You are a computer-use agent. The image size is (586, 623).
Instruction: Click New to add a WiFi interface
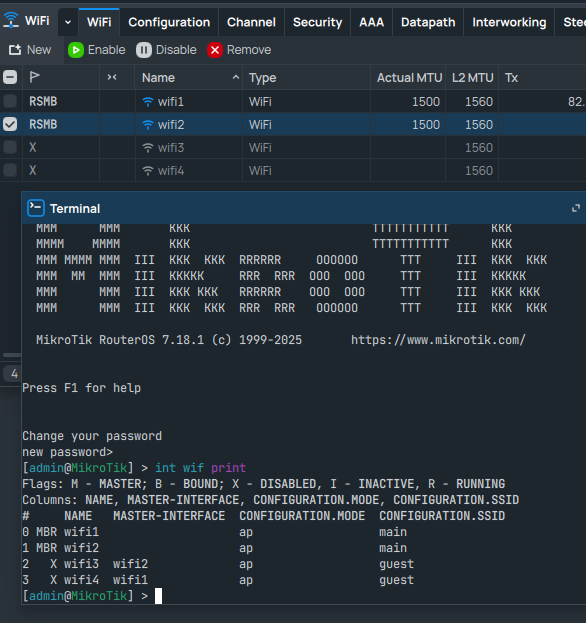pos(30,50)
